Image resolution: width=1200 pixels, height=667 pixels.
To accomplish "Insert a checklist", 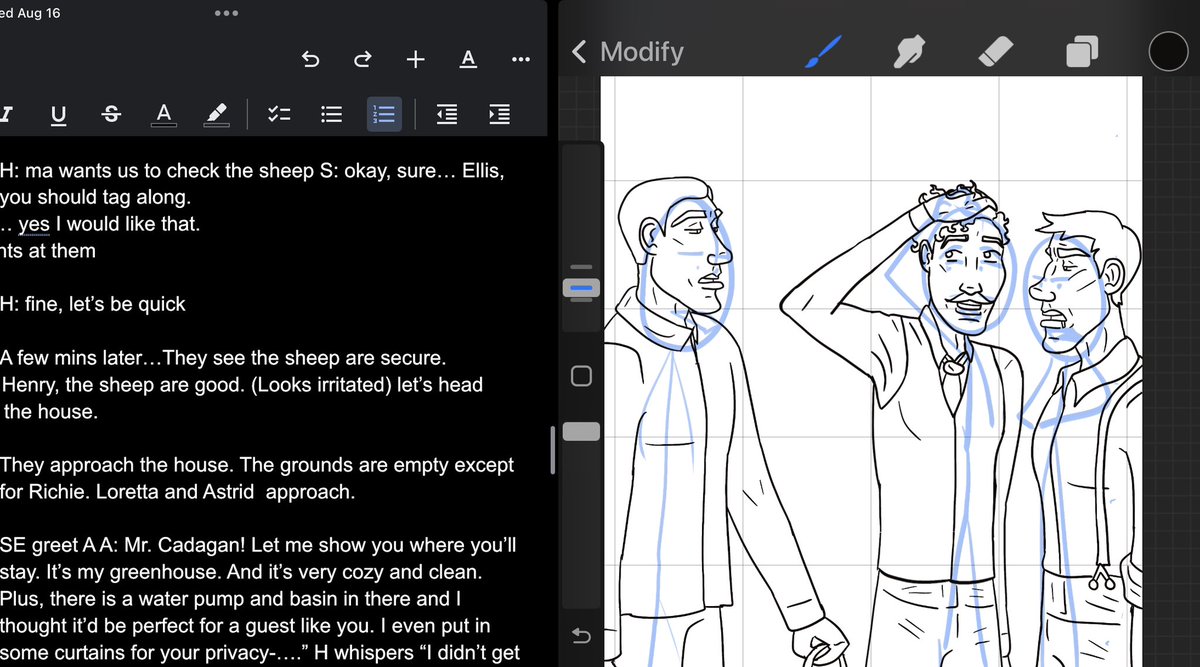I will [279, 115].
